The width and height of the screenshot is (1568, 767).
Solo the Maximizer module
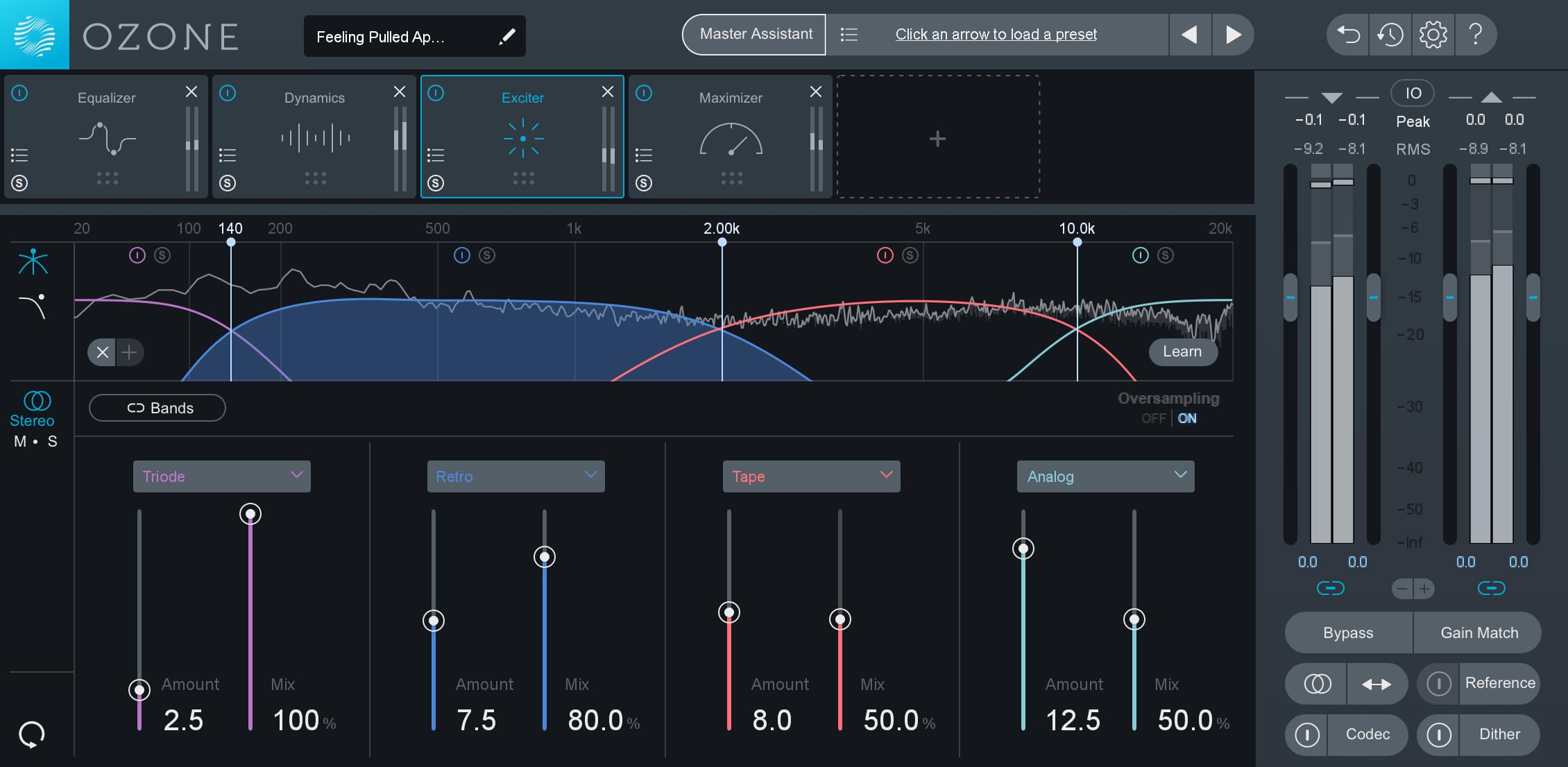644,183
